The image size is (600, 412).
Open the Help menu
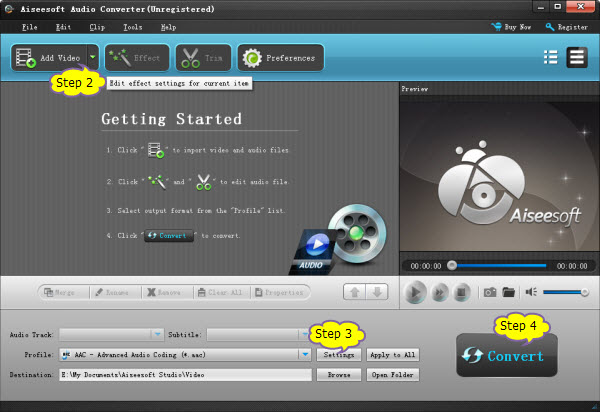pos(168,27)
